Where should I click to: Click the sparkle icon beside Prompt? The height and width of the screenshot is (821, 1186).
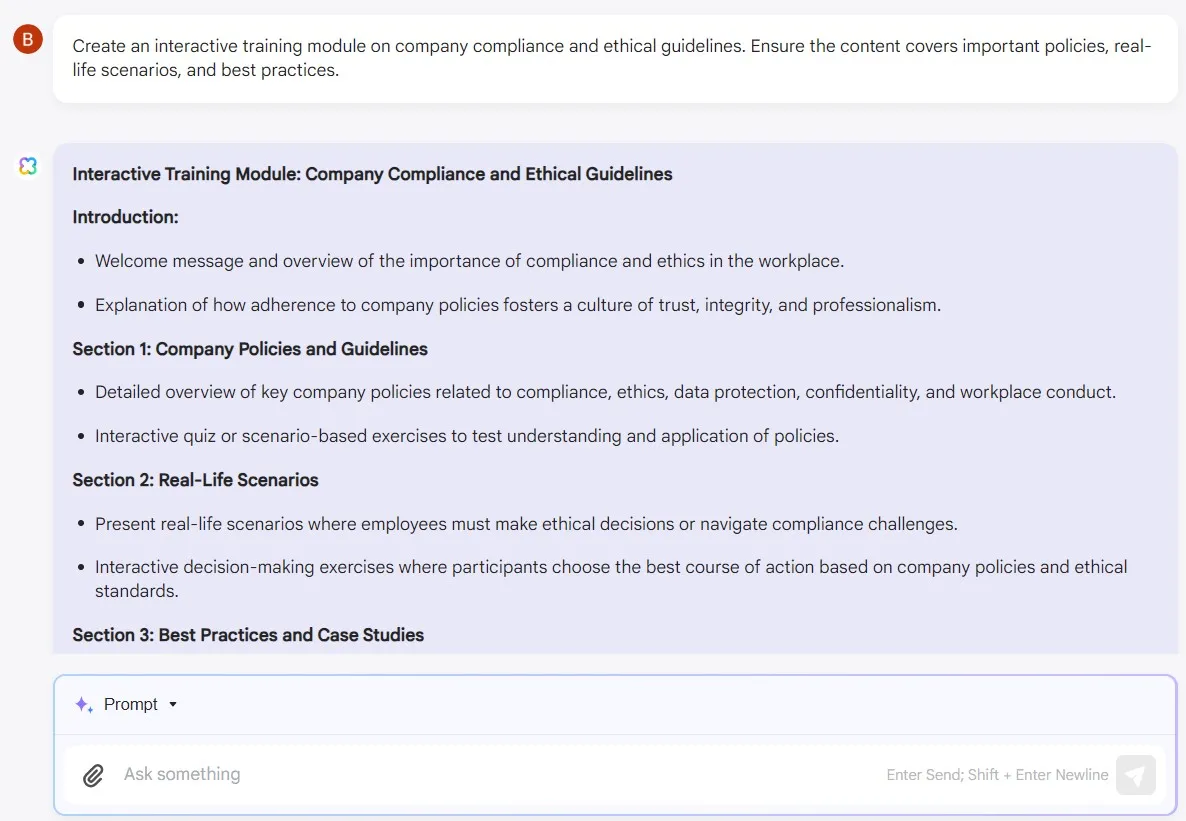tap(84, 704)
